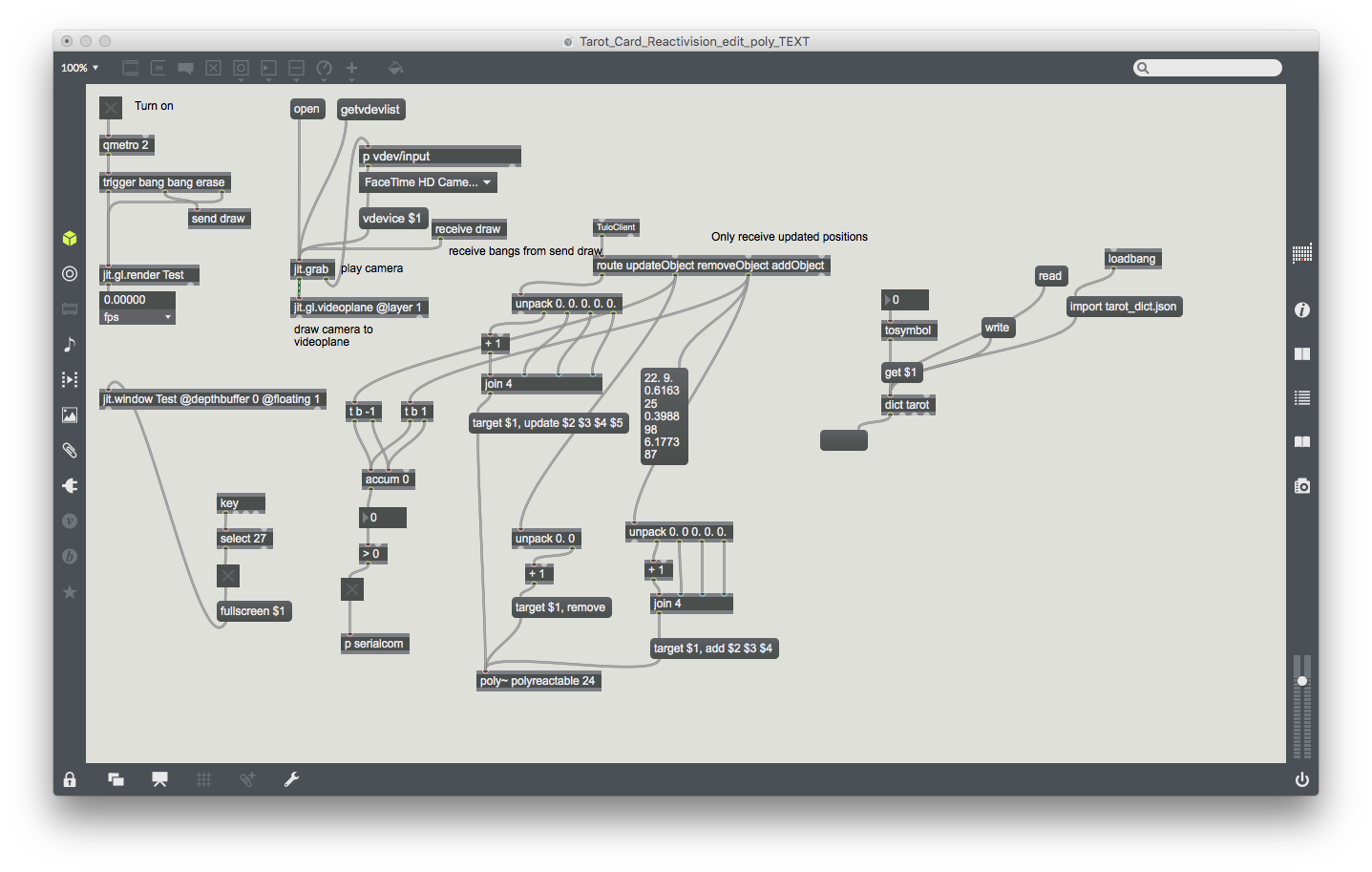Viewport: 1372px width, 872px height.
Task: Open the plus add-more palette in toolbar
Action: click(x=351, y=68)
